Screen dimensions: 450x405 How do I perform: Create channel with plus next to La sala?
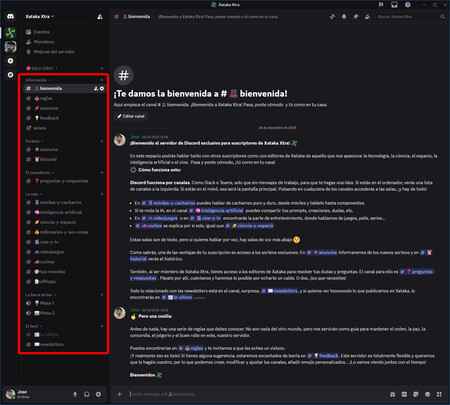pyautogui.click(x=102, y=194)
